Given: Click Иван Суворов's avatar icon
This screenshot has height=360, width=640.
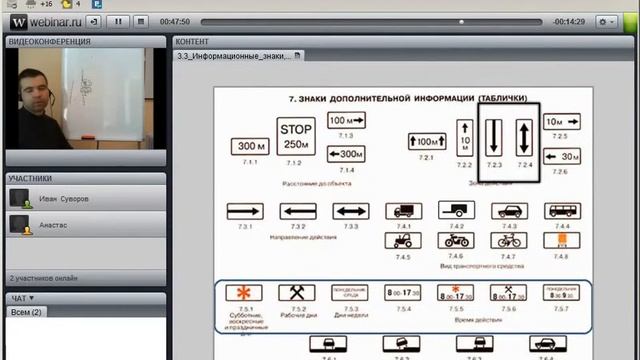Looking at the screenshot, I should [20, 198].
